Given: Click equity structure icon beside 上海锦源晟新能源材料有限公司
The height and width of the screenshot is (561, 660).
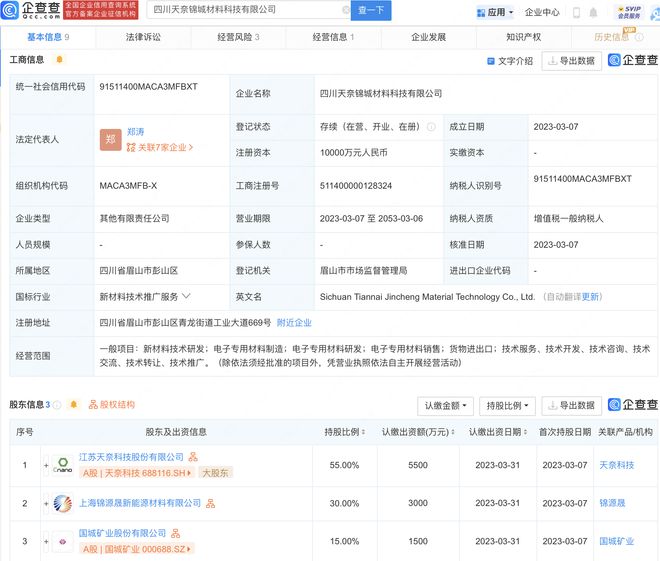Looking at the screenshot, I should point(210,503).
